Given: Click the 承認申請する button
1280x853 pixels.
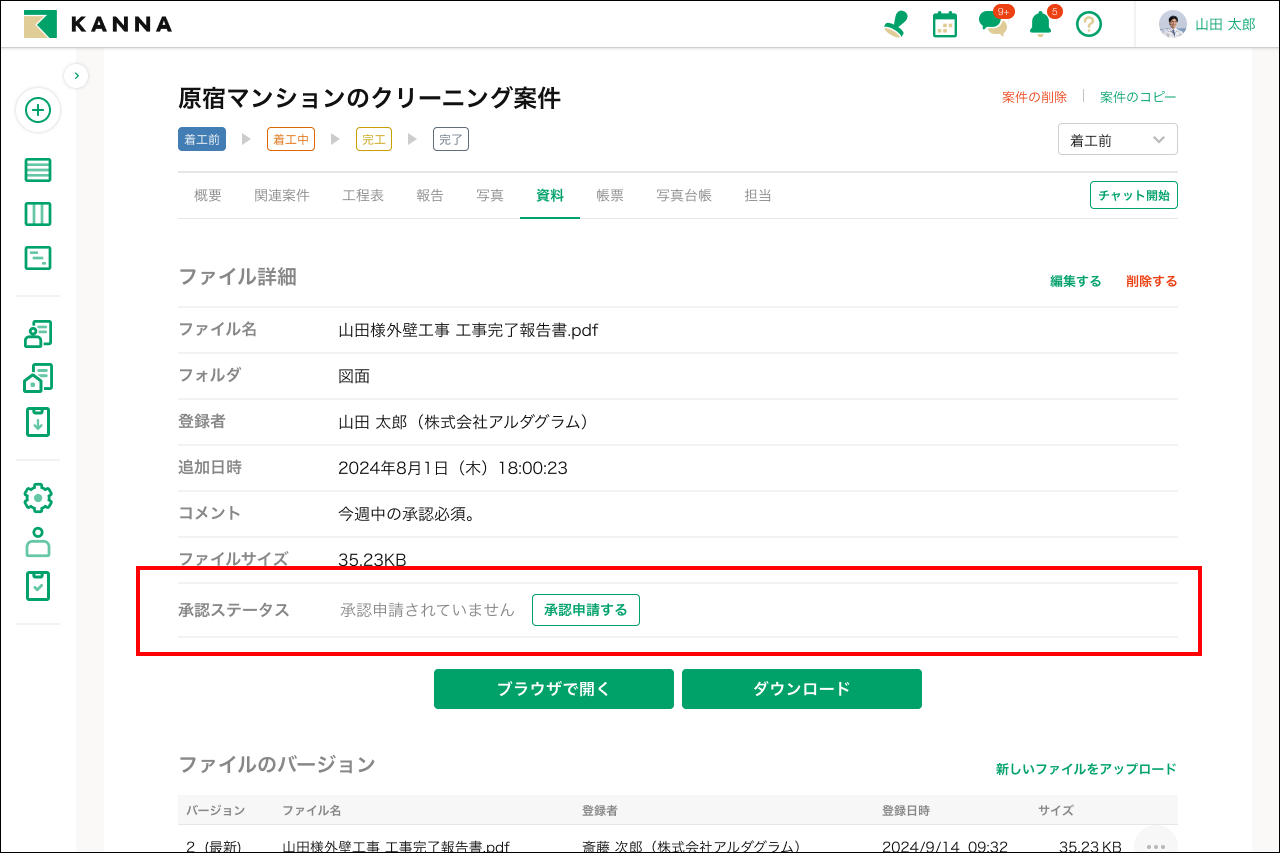Looking at the screenshot, I should point(585,610).
